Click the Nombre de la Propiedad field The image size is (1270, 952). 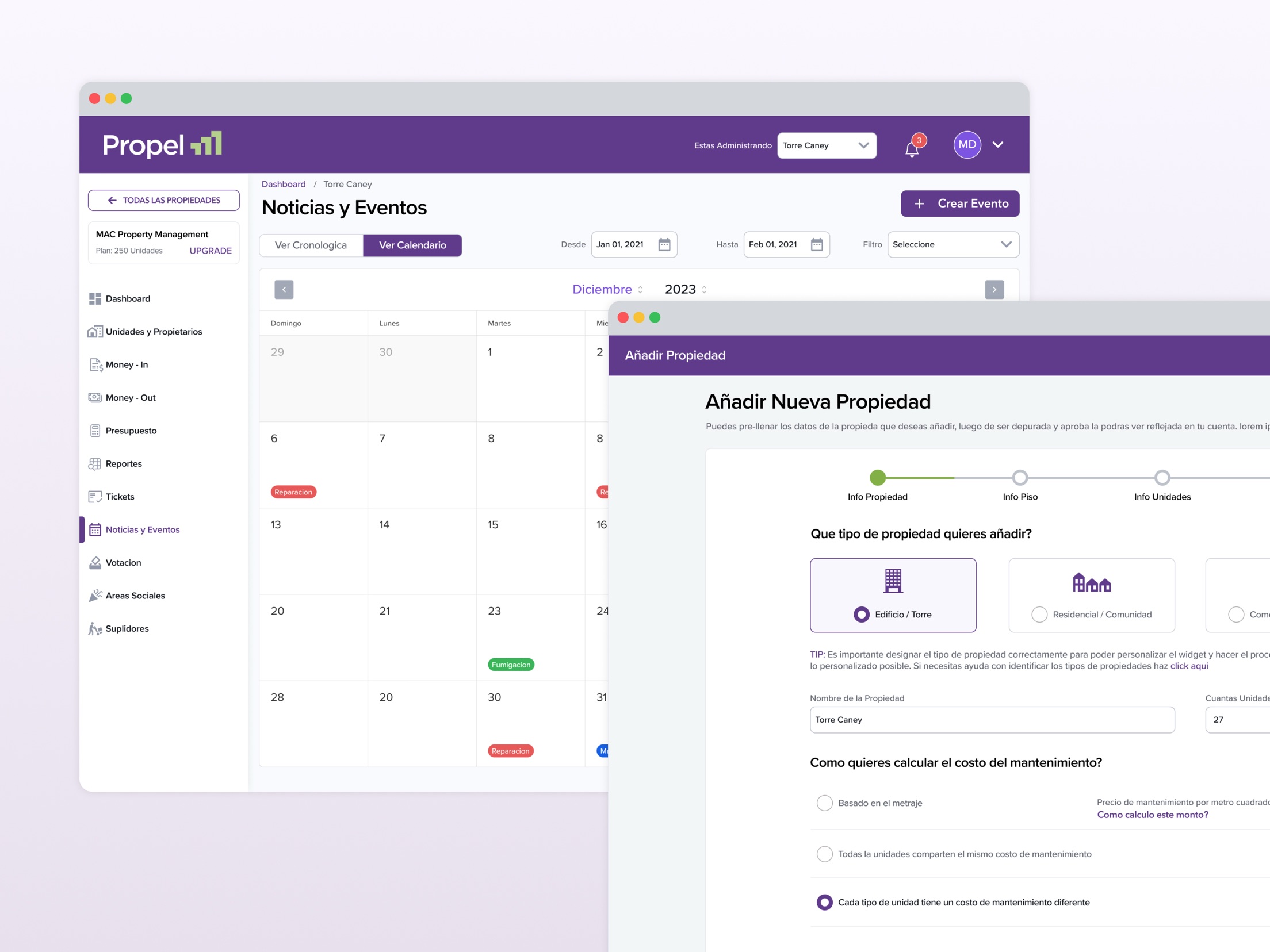(992, 720)
